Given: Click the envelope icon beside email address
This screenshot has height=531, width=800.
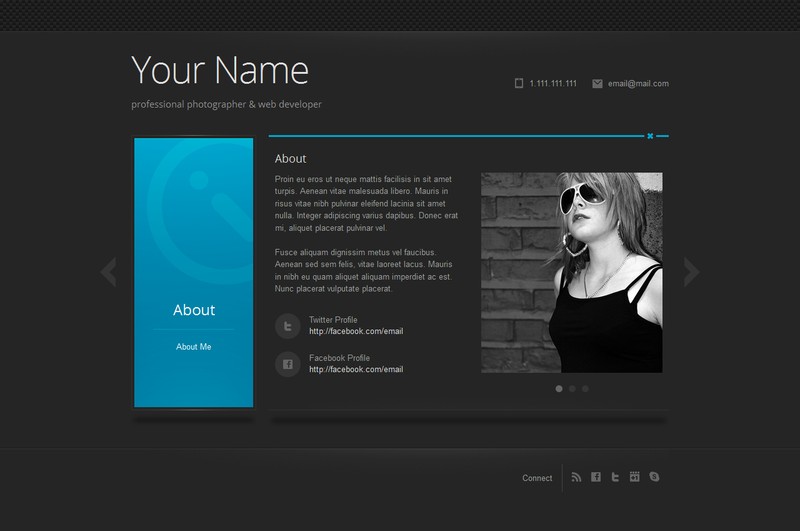Looking at the screenshot, I should pyautogui.click(x=597, y=84).
